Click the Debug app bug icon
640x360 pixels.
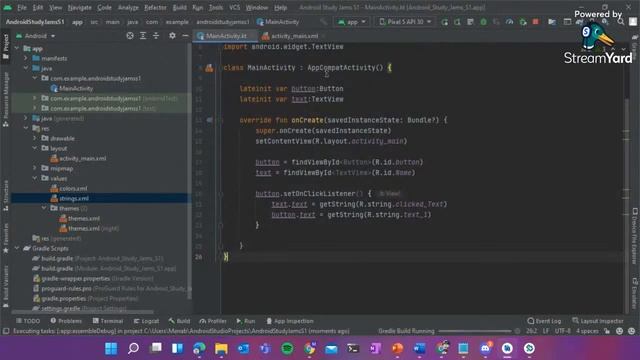pos(483,22)
